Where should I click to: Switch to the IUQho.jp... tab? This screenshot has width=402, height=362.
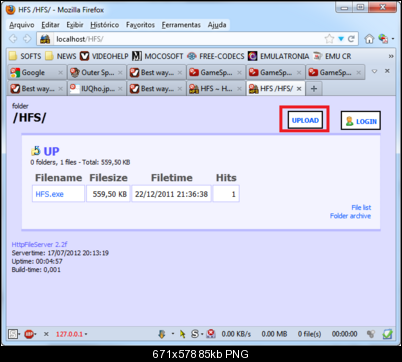tap(97, 89)
